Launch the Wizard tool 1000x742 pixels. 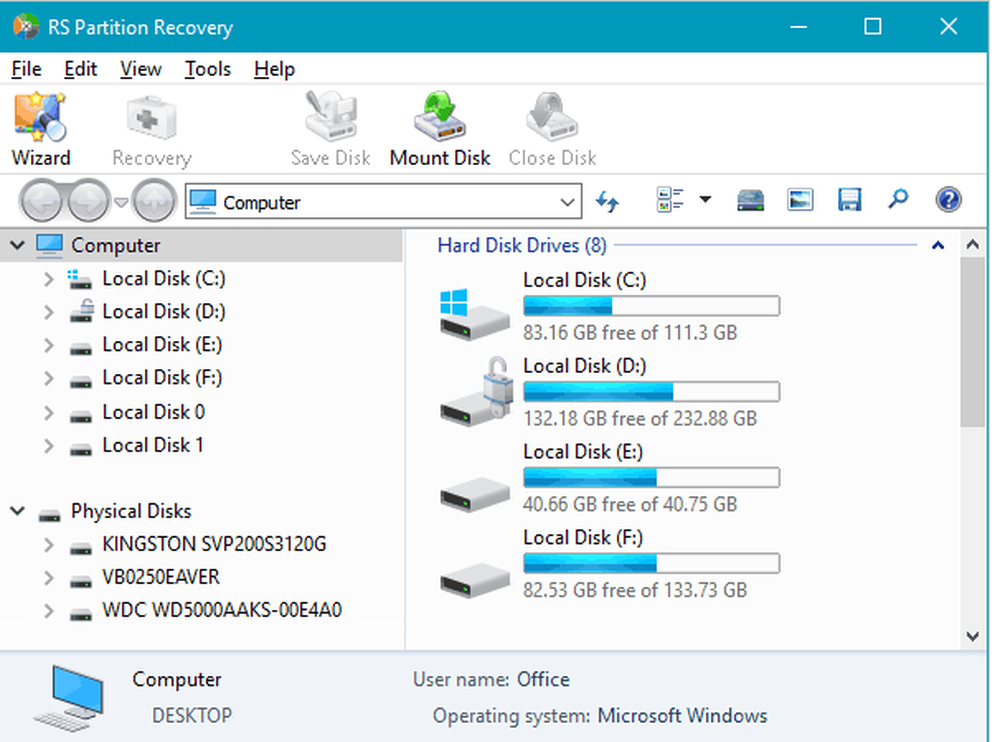pos(41,130)
